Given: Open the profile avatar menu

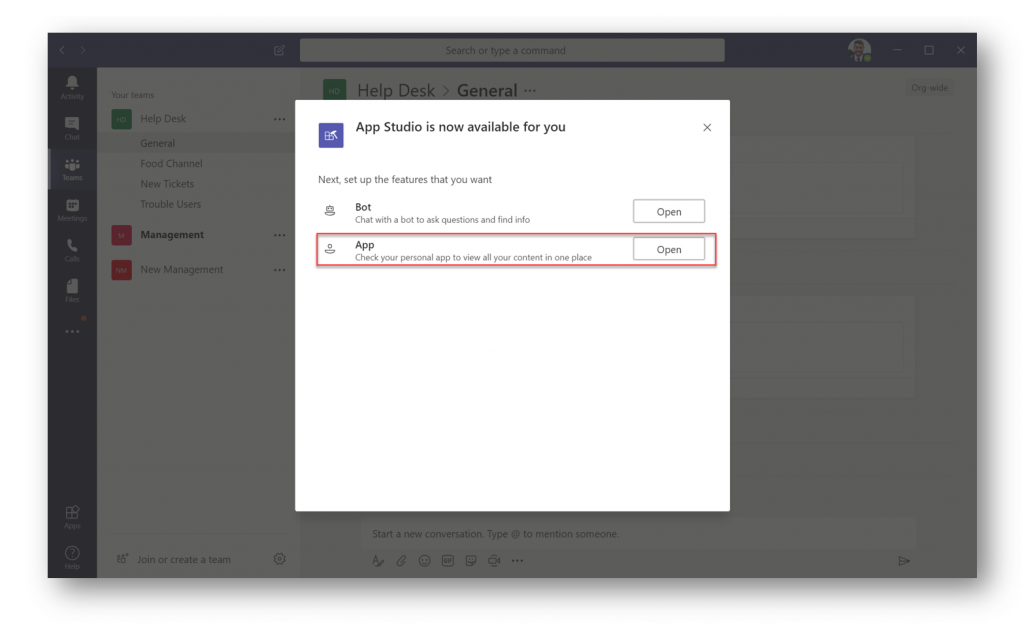Looking at the screenshot, I should 859,50.
